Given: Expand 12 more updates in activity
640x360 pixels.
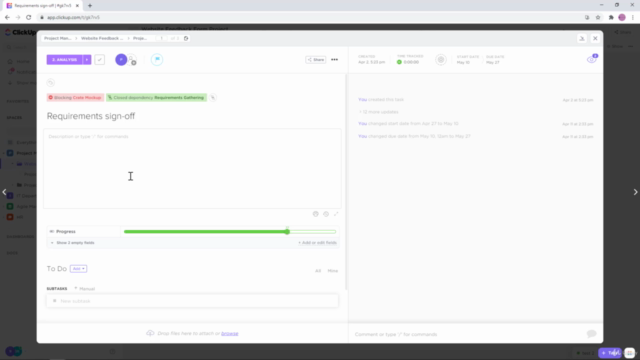Looking at the screenshot, I should (379, 112).
